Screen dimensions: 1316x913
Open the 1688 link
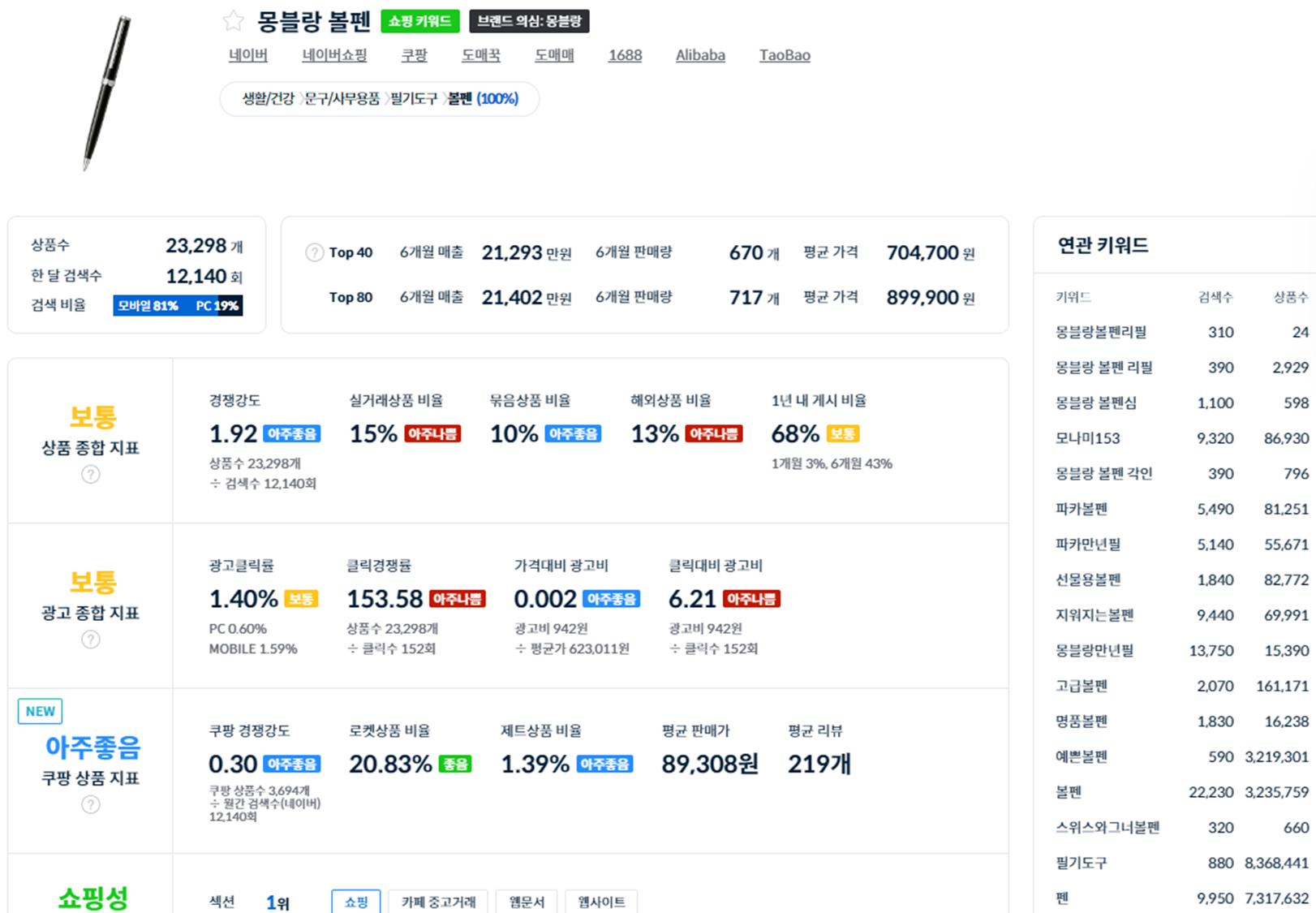click(x=625, y=55)
